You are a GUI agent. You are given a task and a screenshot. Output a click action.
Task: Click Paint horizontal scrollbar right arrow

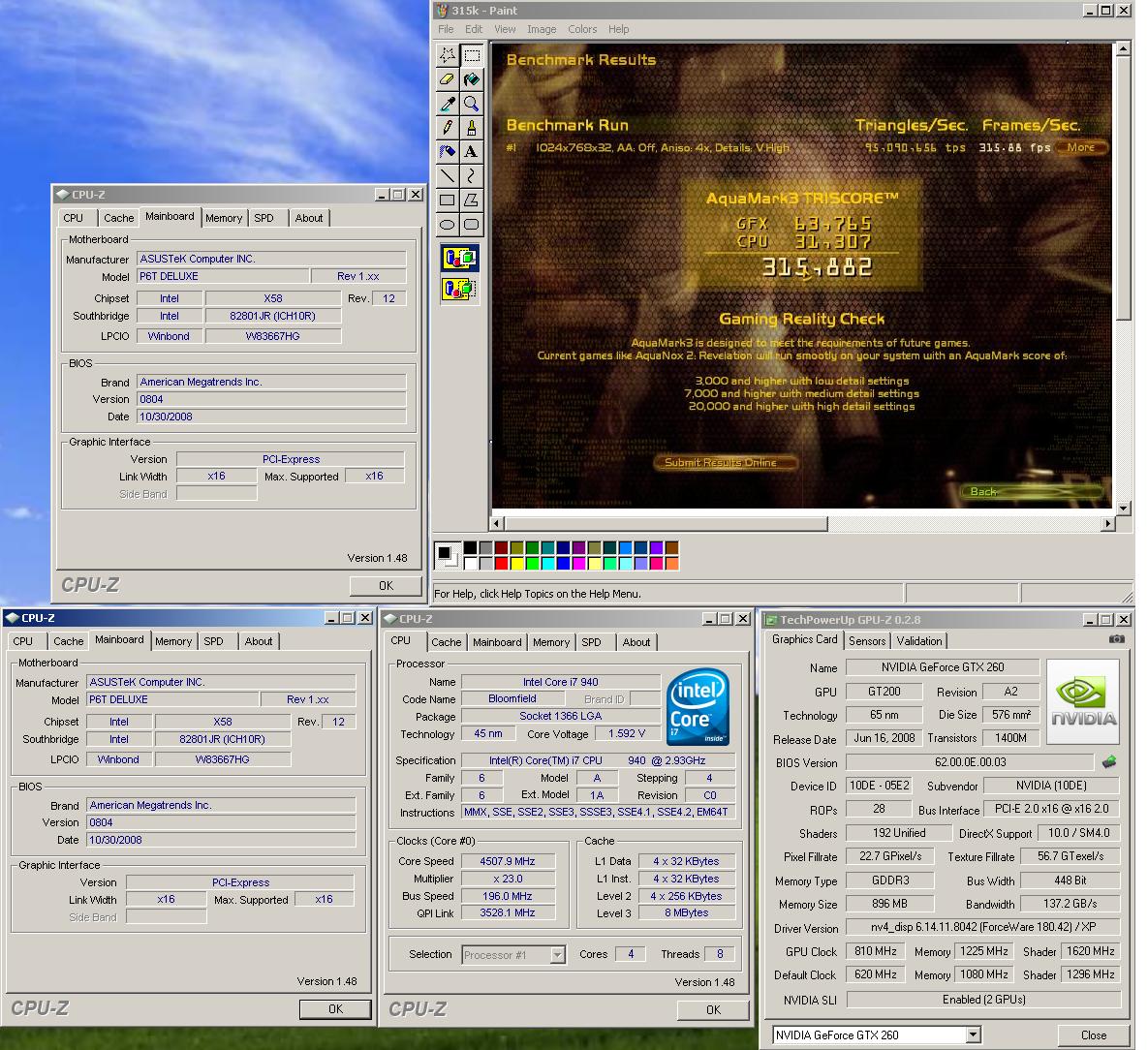(x=1108, y=523)
